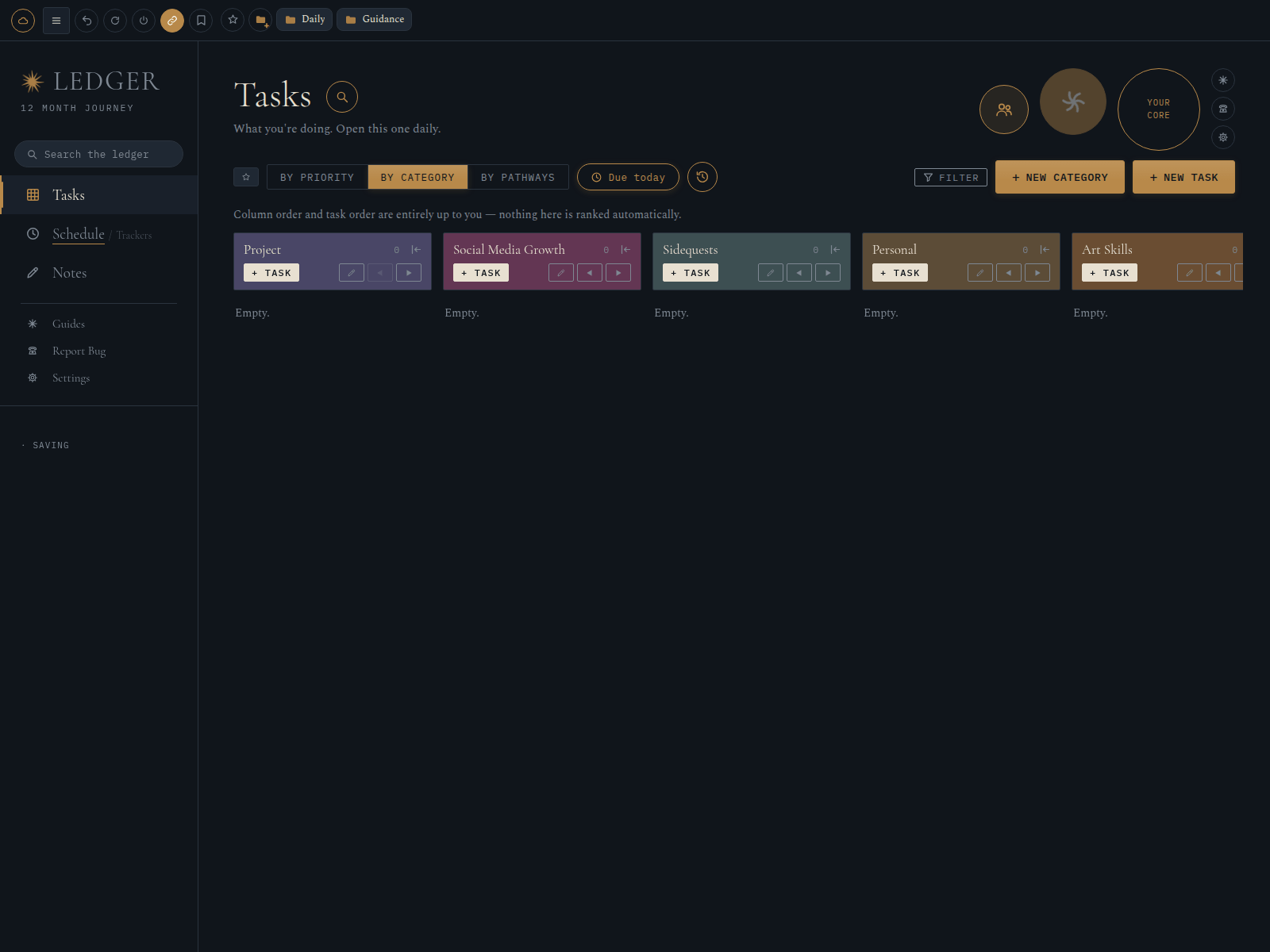Viewport: 1270px width, 952px height.
Task: Switch to By Priority view
Action: 317,177
